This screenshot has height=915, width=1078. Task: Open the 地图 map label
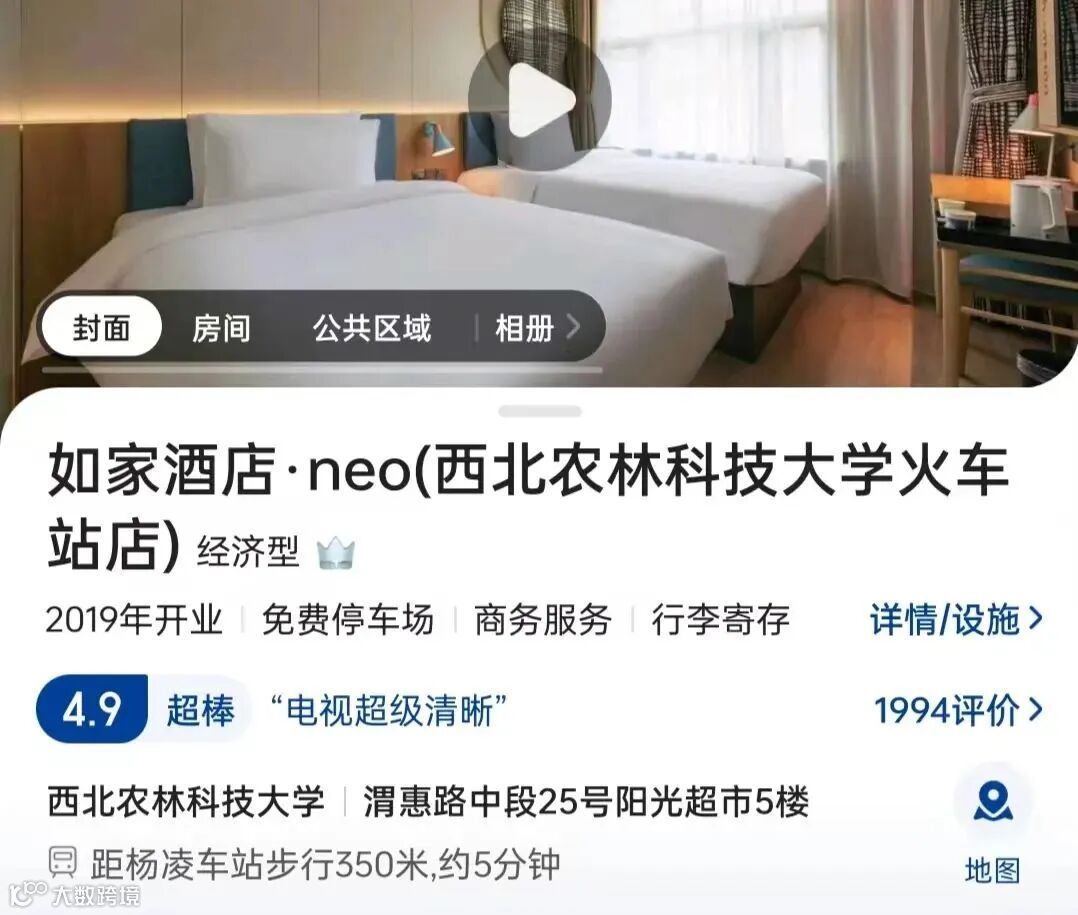point(993,870)
